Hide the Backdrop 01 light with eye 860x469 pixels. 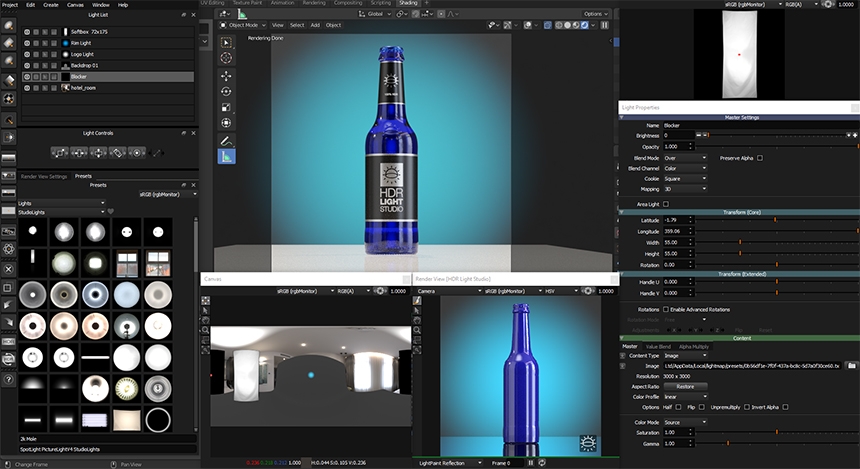pyautogui.click(x=27, y=65)
